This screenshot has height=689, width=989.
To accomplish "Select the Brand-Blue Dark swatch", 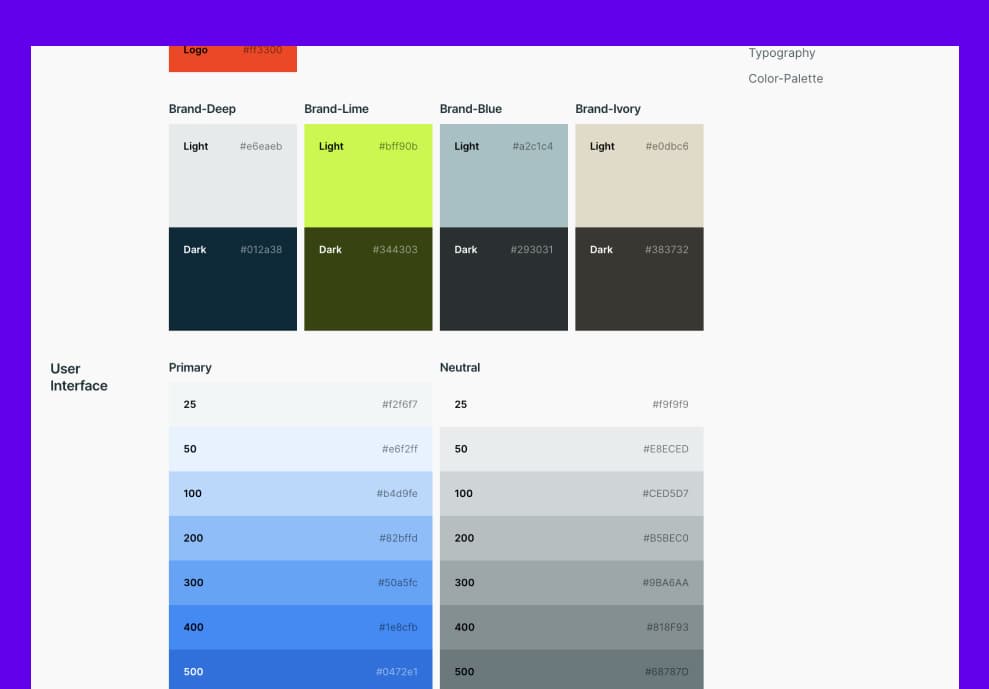I will pyautogui.click(x=503, y=279).
